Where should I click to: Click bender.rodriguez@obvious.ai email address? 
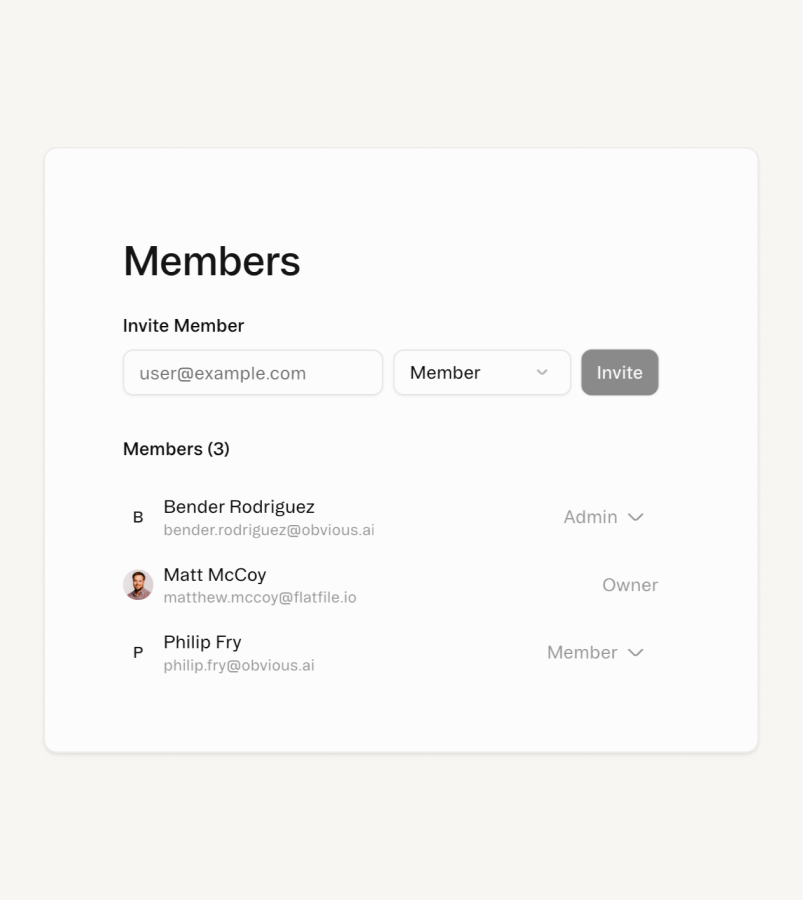[x=269, y=530]
